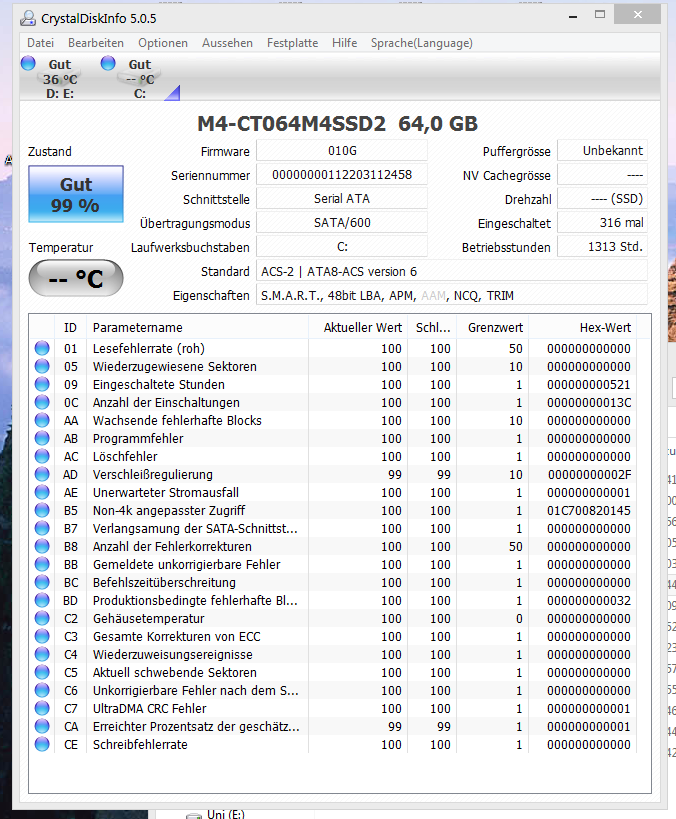676x819 pixels.
Task: Click the Grenzwert column header
Action: [493, 327]
